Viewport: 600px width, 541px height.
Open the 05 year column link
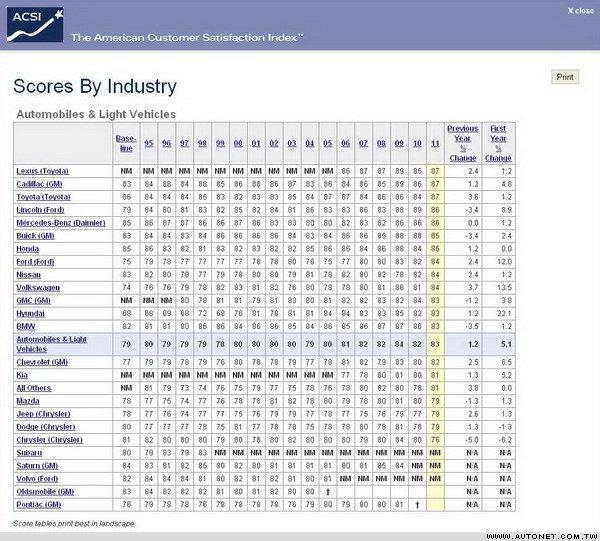pos(328,143)
